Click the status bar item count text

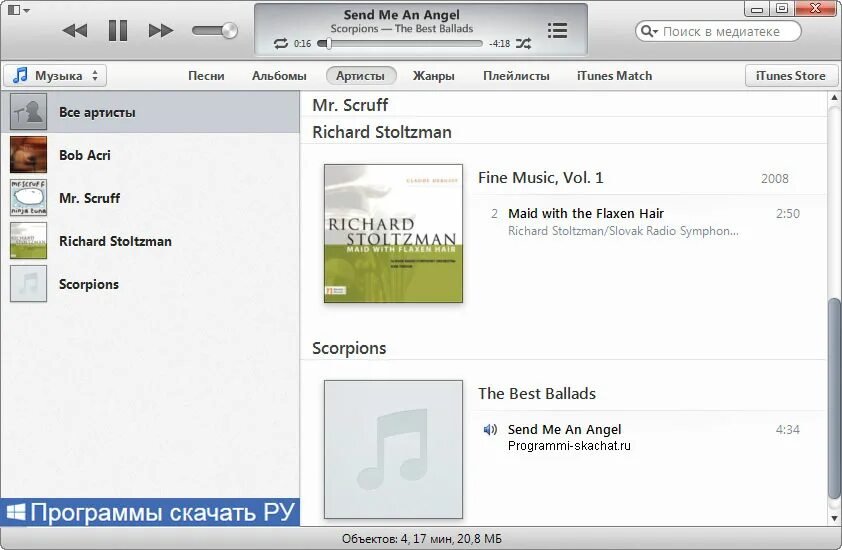coord(422,538)
